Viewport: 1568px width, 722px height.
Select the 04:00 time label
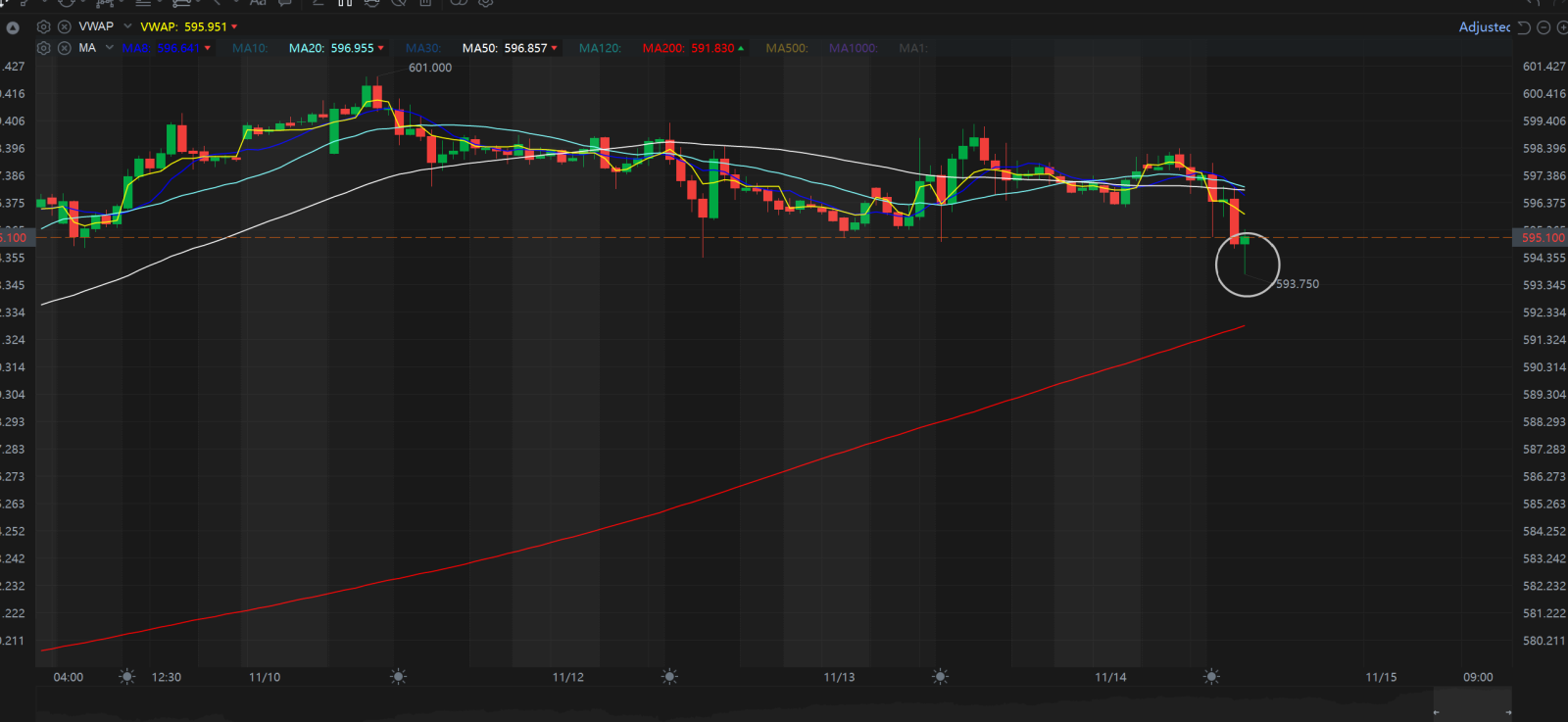click(69, 678)
